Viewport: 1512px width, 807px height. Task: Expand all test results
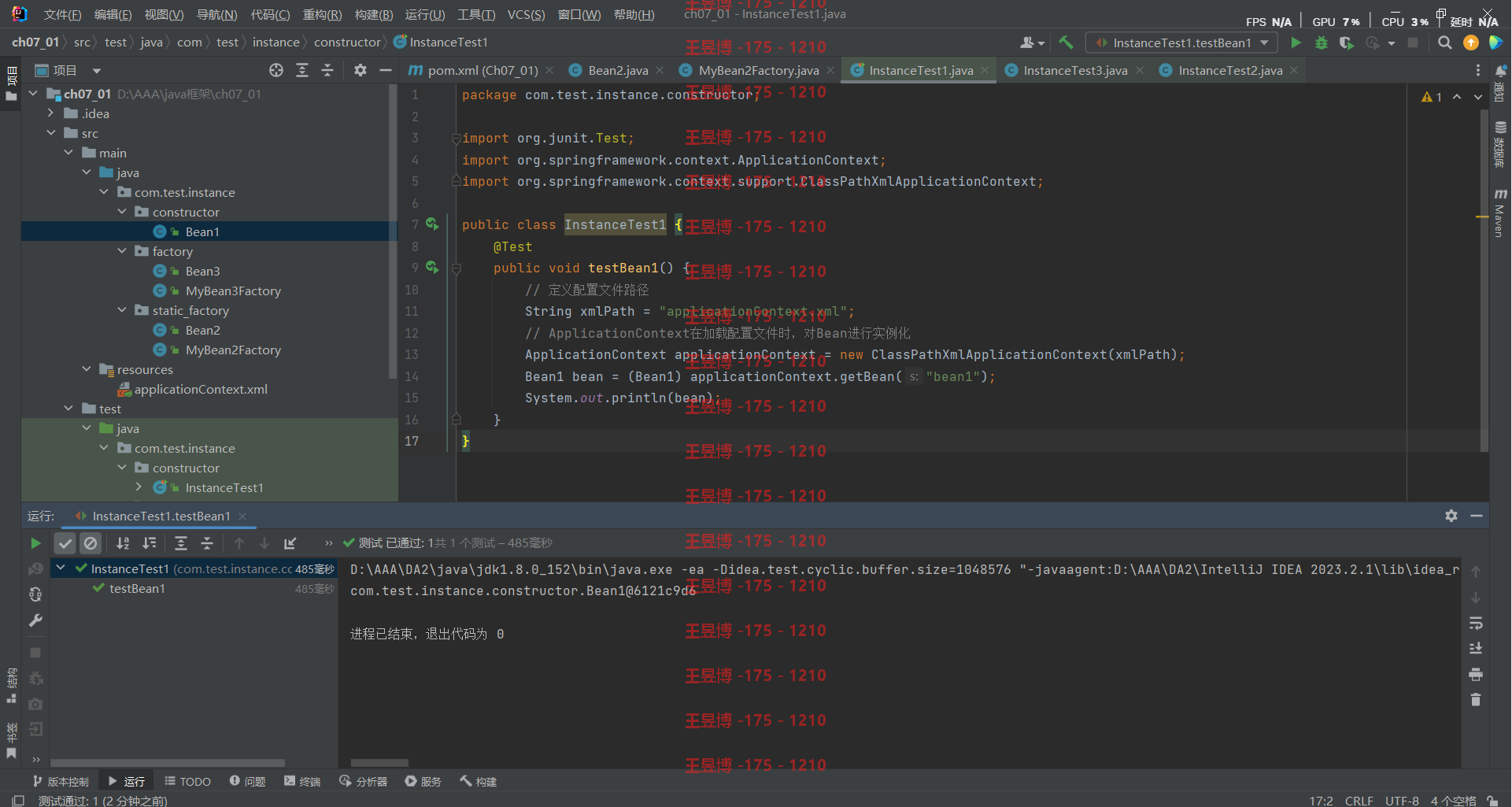point(181,543)
